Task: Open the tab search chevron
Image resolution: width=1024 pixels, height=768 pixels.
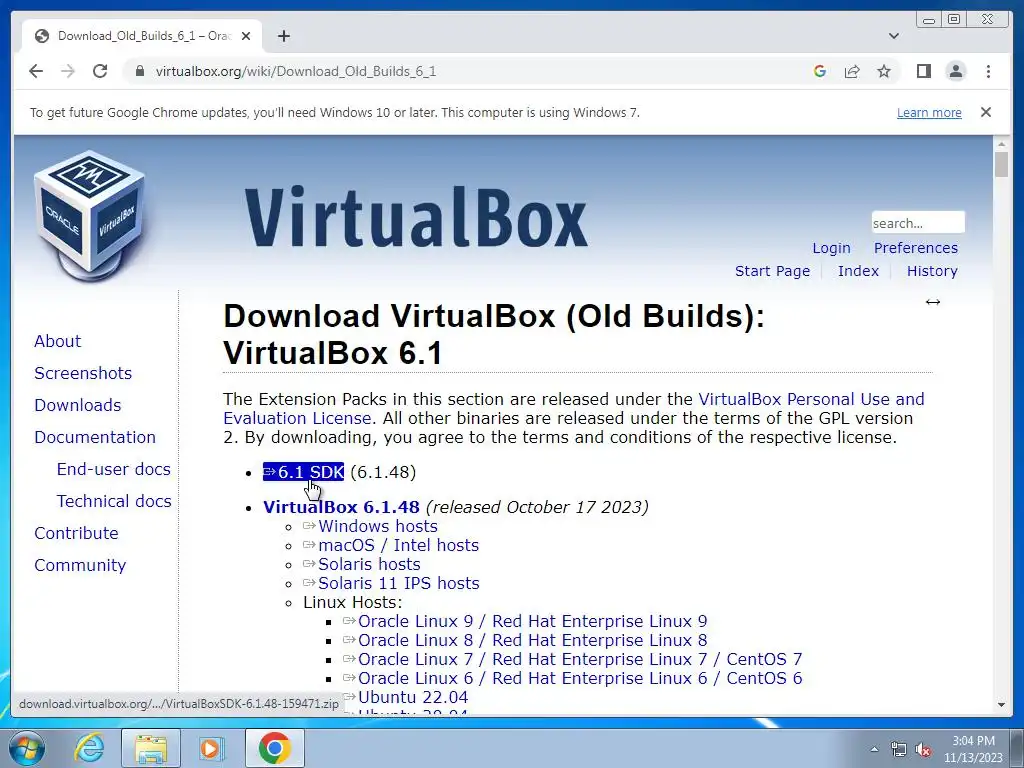Action: pos(894,36)
